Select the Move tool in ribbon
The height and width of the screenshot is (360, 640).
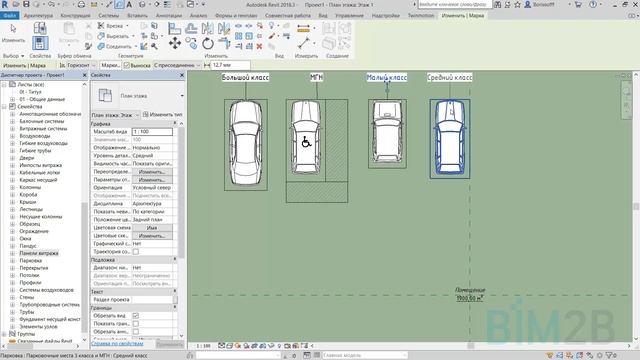pyautogui.click(x=175, y=43)
